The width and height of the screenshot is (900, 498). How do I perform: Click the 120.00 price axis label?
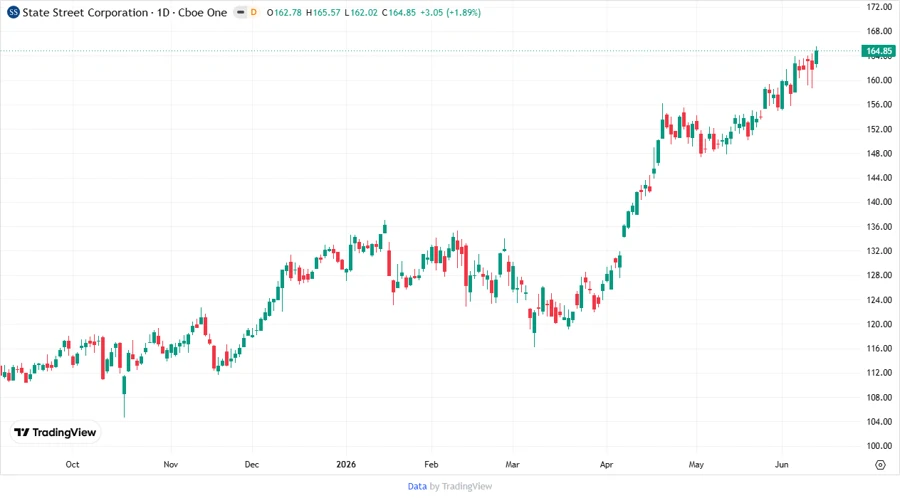879,324
